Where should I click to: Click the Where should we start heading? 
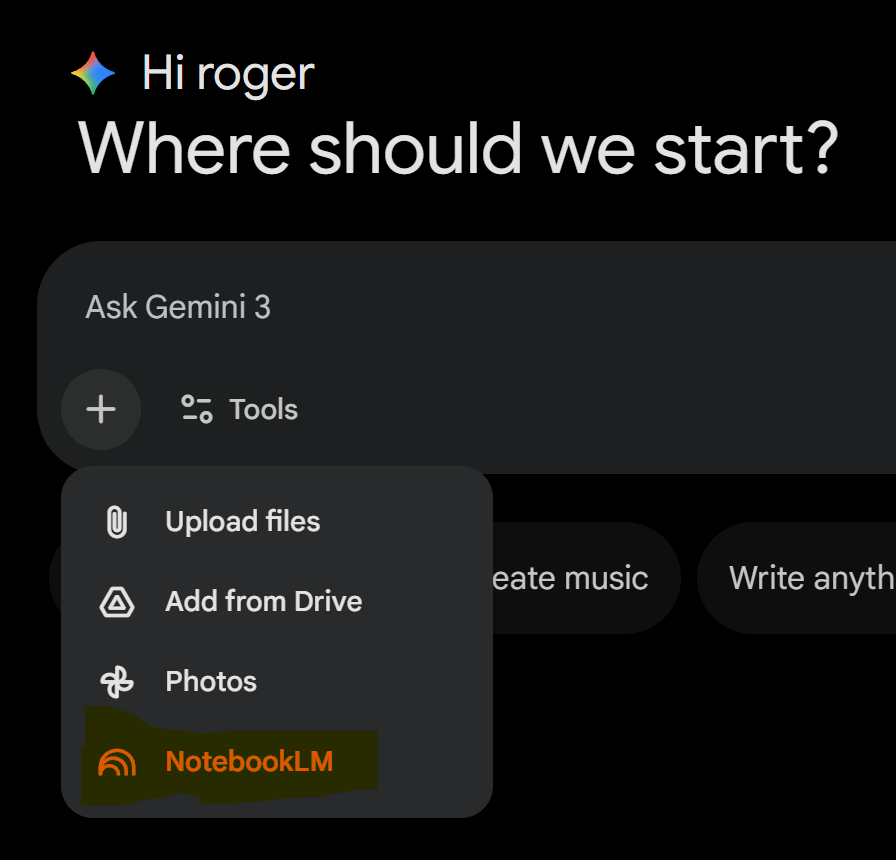457,148
